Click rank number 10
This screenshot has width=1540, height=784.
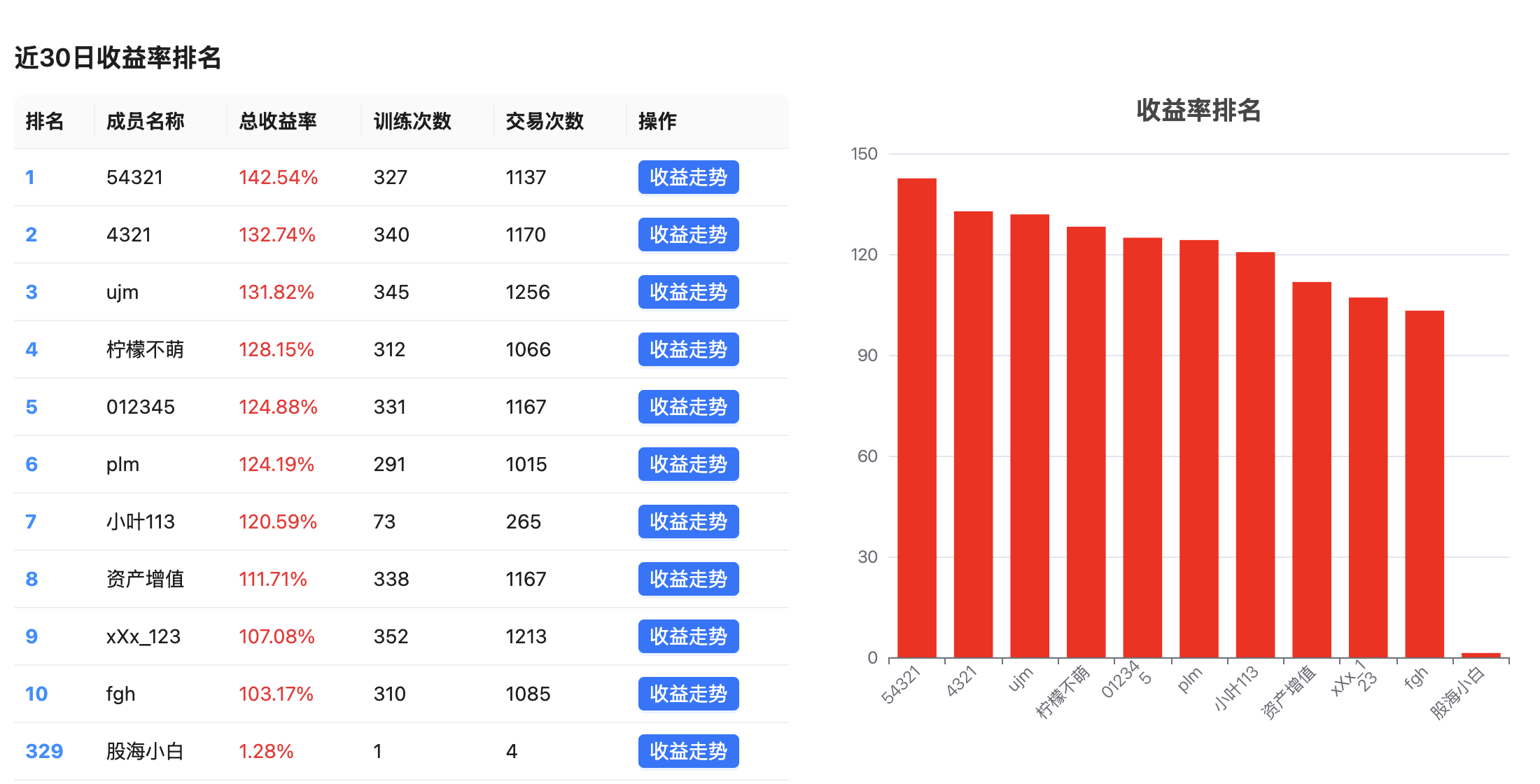point(36,694)
